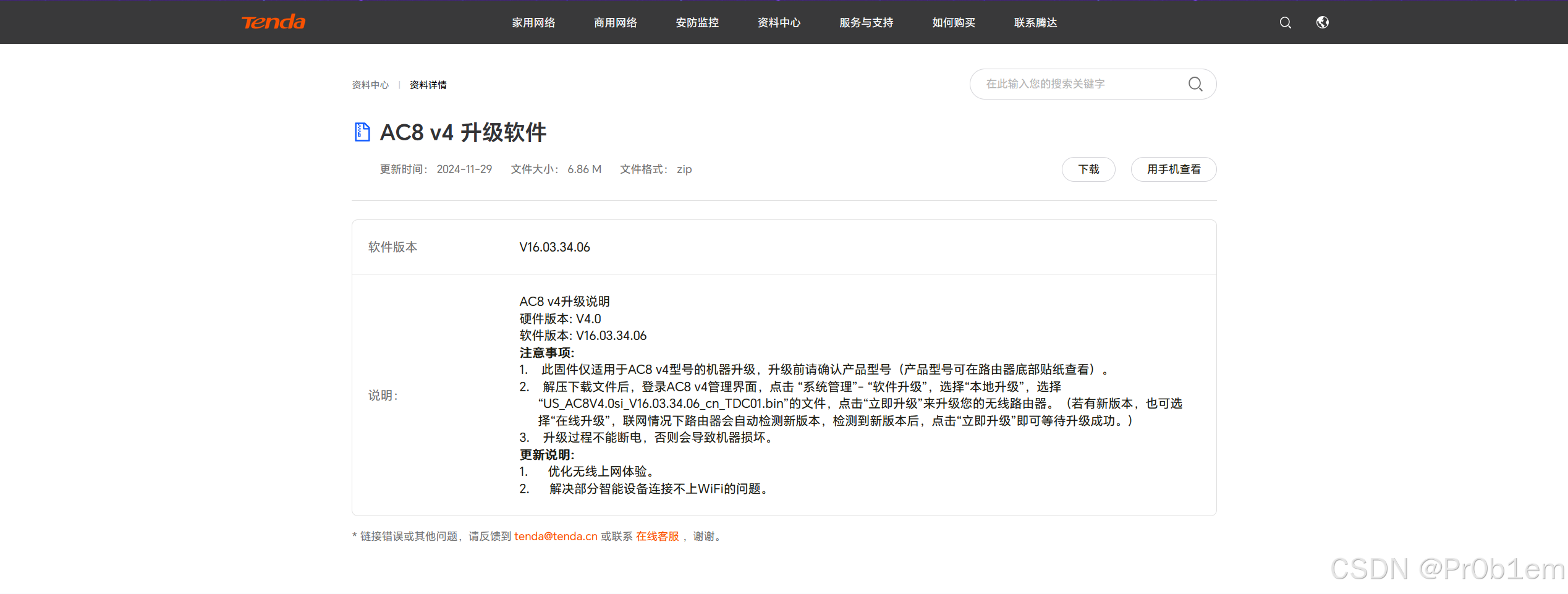
Task: Open the 家用网络 menu
Action: (x=533, y=23)
